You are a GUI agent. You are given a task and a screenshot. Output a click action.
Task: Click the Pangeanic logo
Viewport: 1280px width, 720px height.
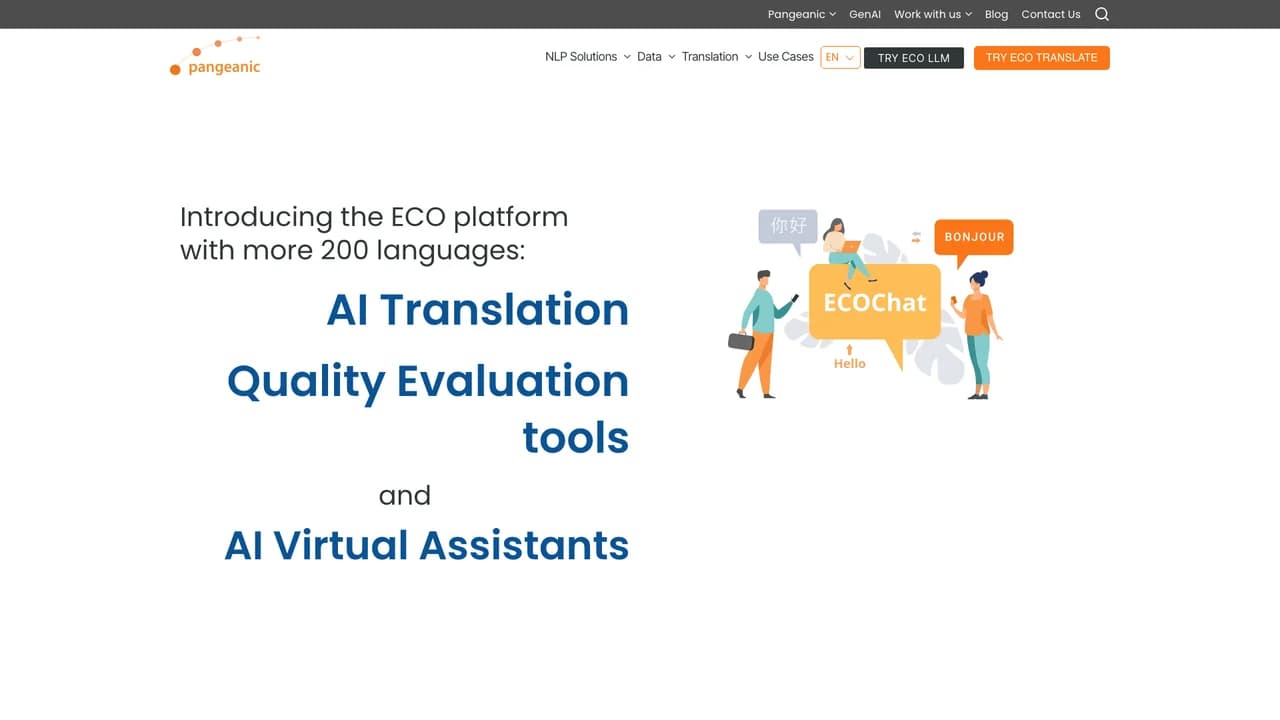point(215,56)
